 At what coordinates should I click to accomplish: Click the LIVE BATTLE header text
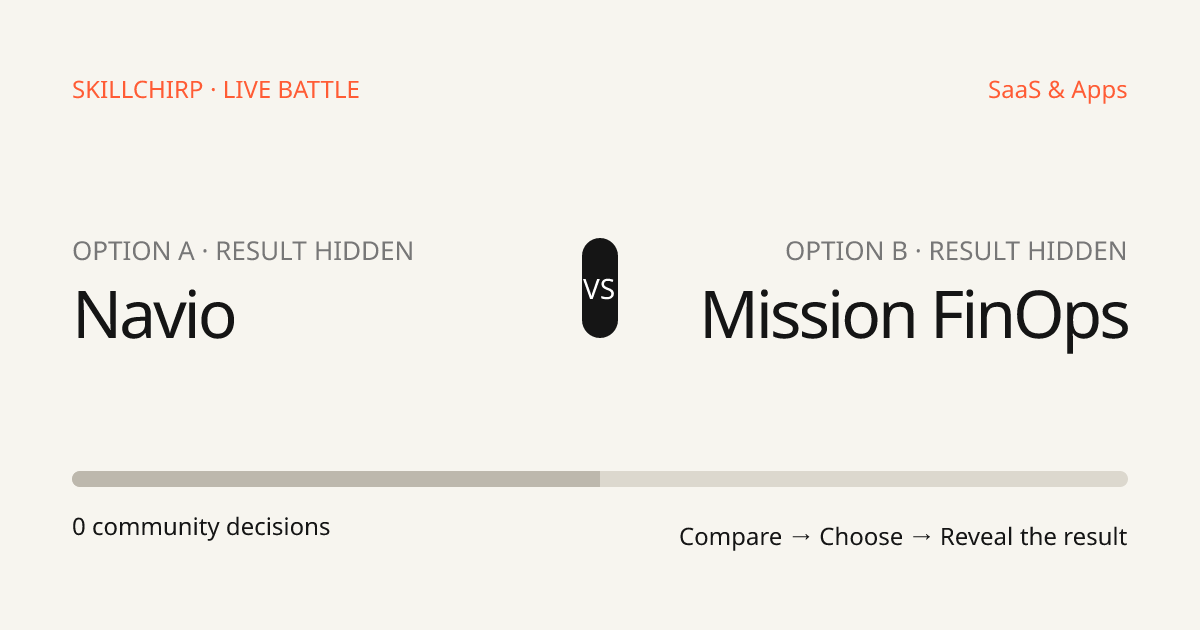(291, 90)
